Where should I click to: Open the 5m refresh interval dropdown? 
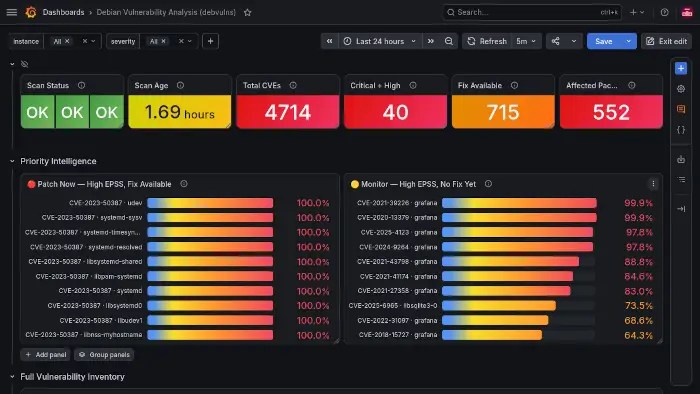(525, 41)
